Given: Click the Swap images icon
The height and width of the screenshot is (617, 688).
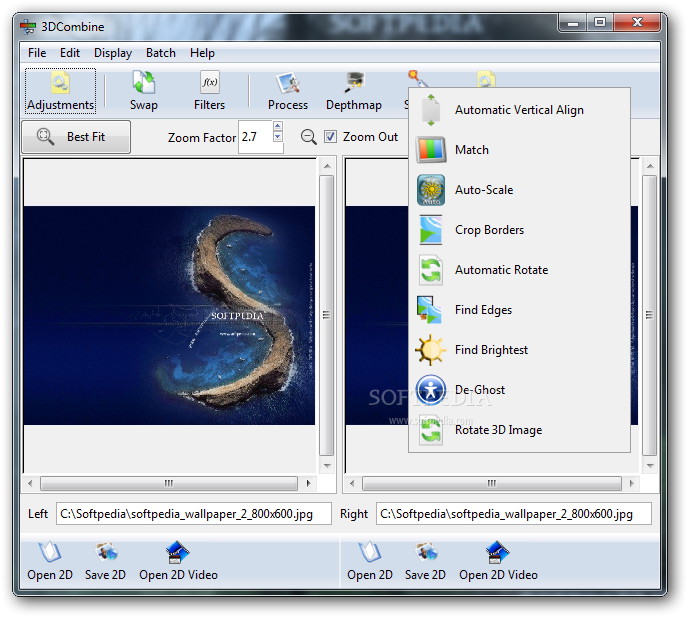Looking at the screenshot, I should click(143, 82).
